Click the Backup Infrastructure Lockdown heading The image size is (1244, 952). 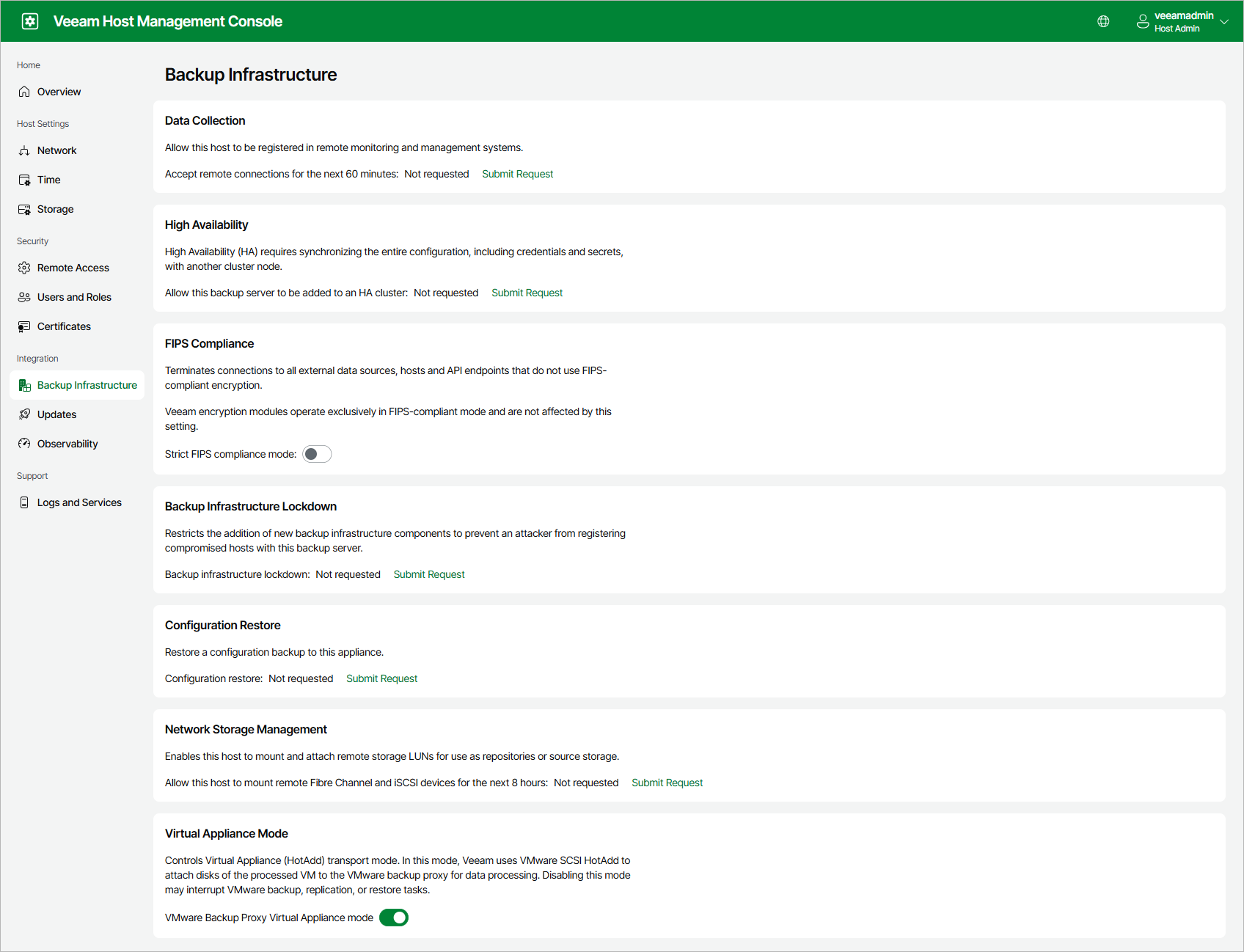[251, 506]
